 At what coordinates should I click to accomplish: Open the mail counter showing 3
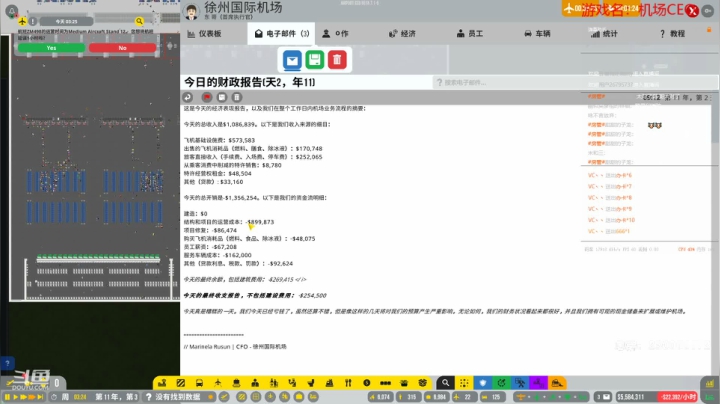pos(603,397)
